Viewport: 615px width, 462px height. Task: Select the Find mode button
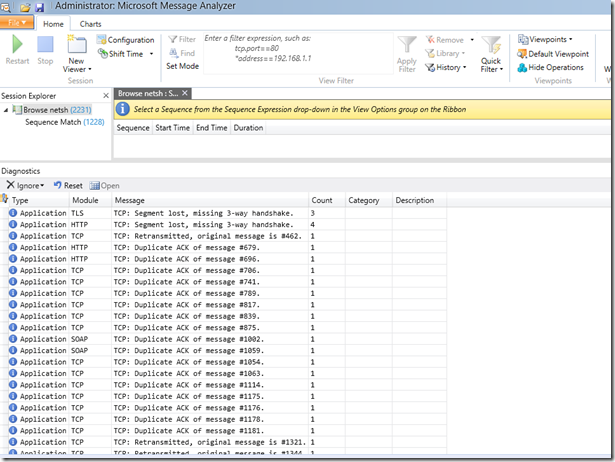pyautogui.click(x=182, y=53)
